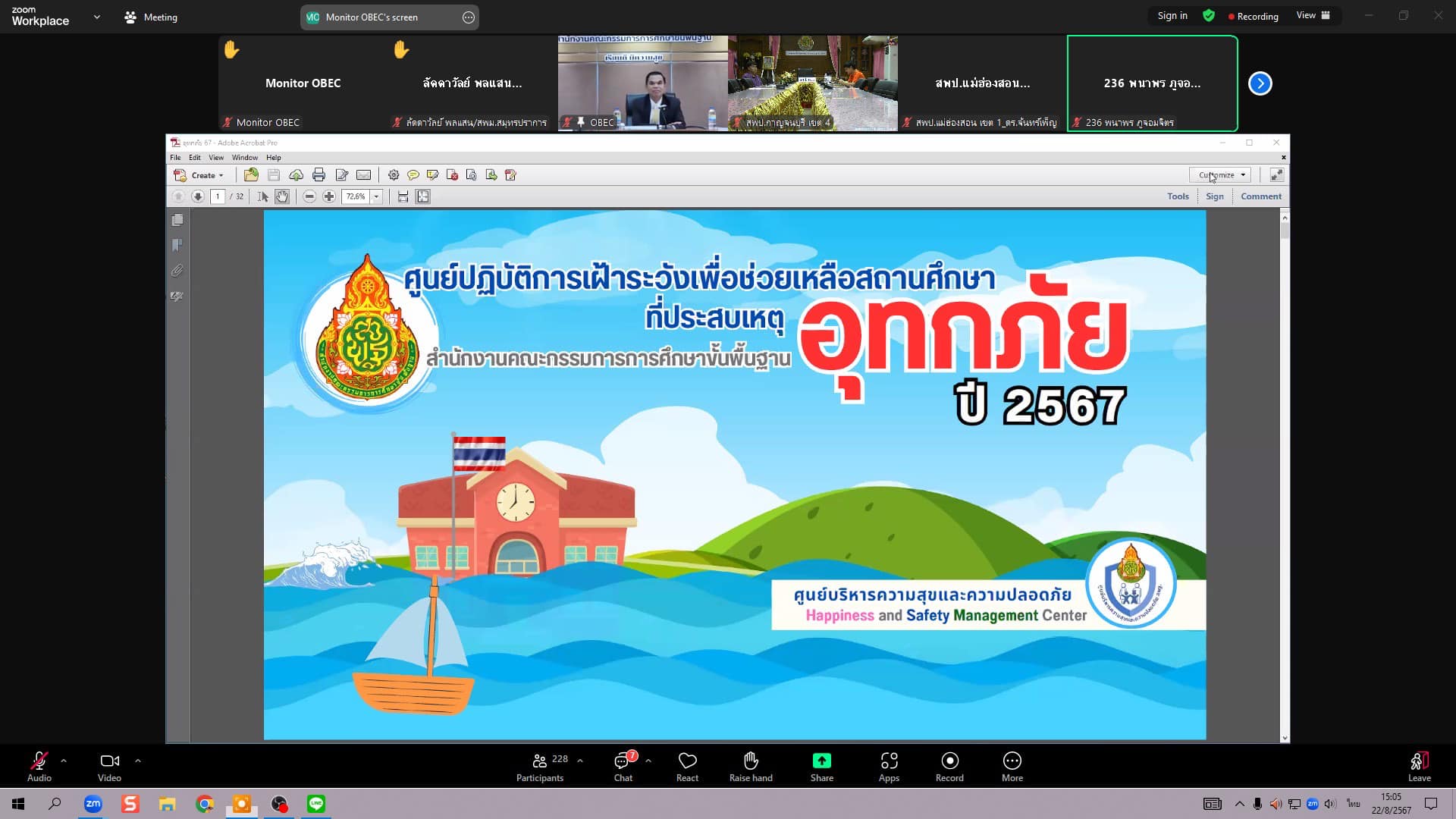Open the View menu in Acrobat
Screen dimensions: 1456x819
[x=216, y=158]
